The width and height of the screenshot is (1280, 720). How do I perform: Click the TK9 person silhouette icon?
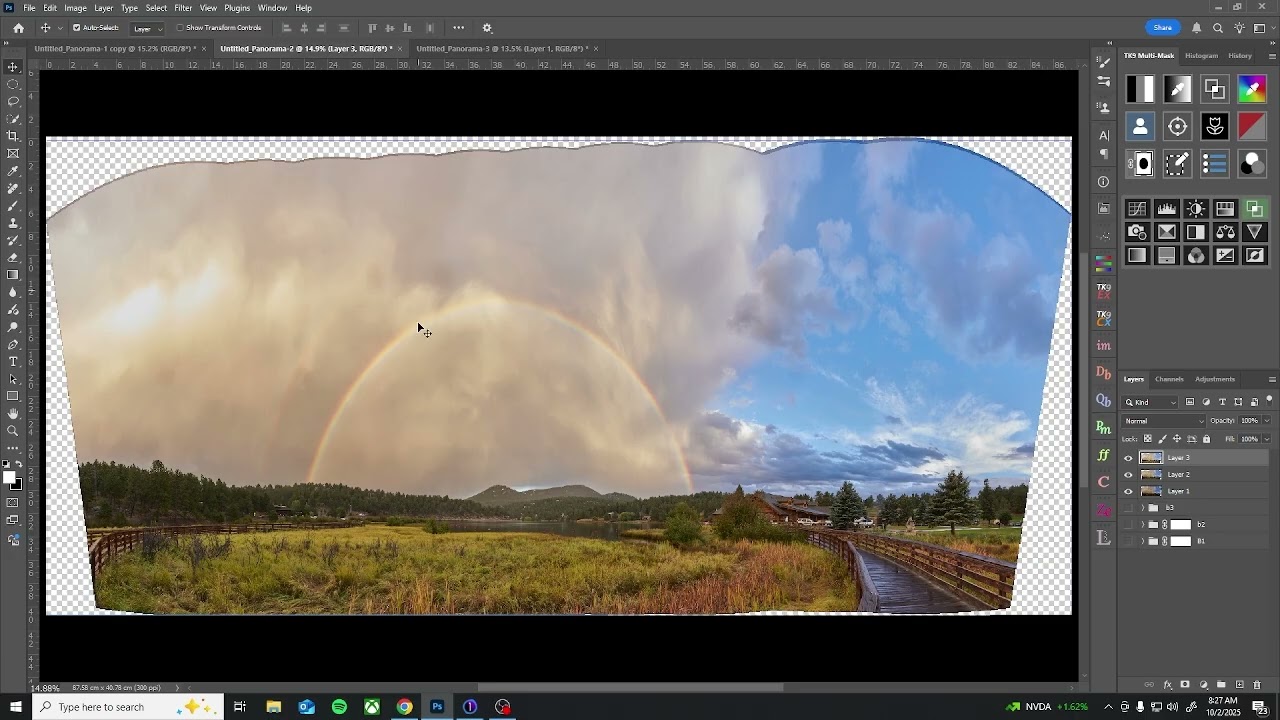pyautogui.click(x=1140, y=126)
